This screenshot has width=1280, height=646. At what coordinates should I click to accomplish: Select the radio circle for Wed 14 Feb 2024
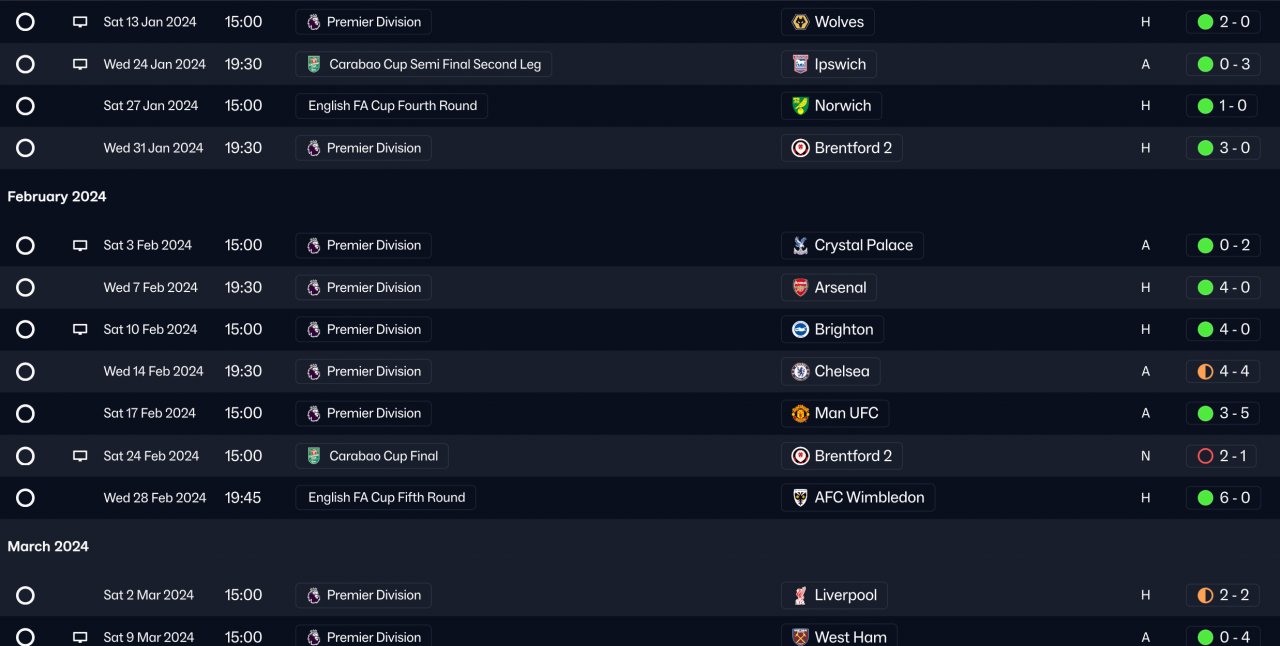[25, 372]
